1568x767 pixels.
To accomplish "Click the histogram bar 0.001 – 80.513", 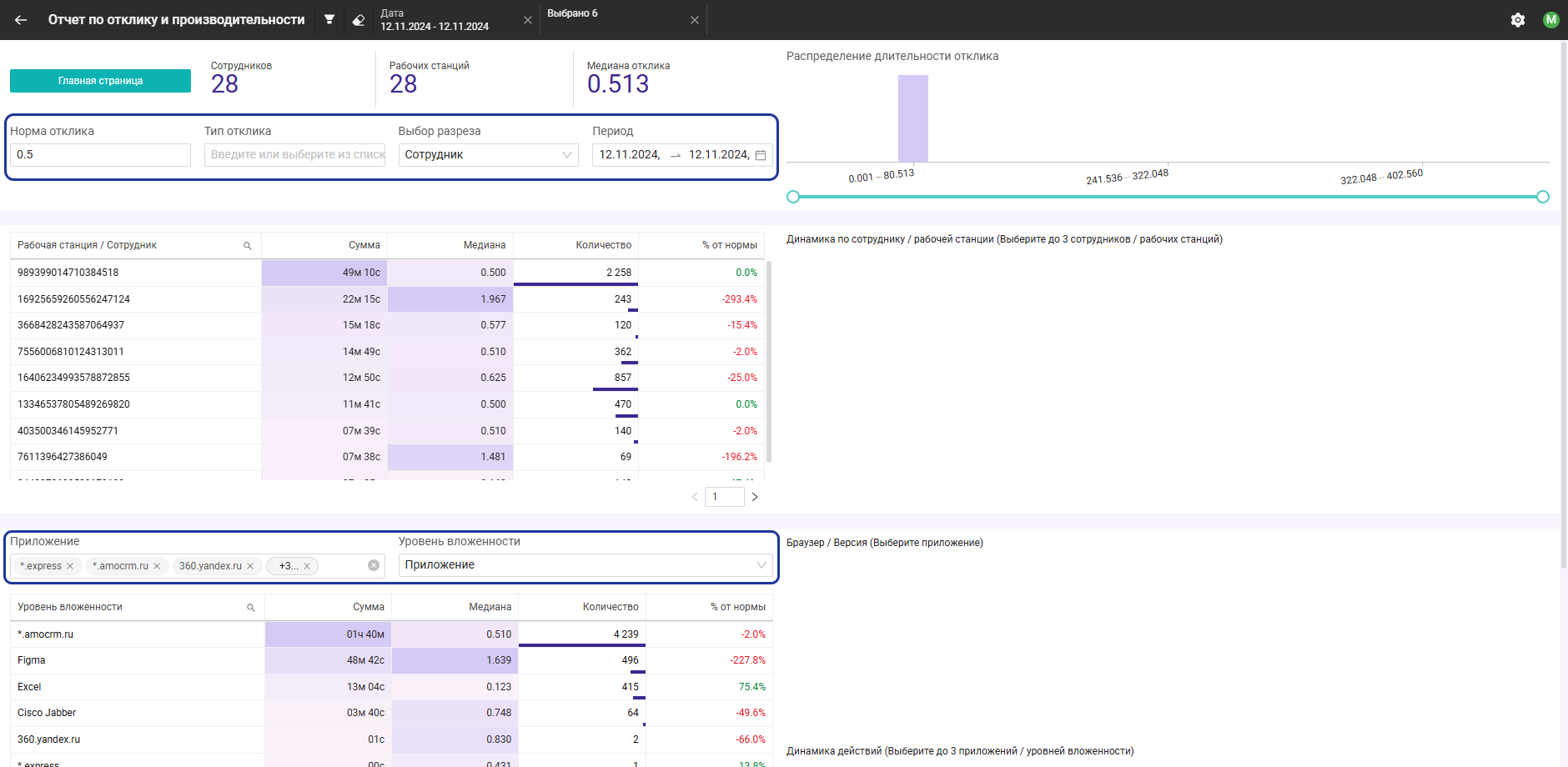I will coord(913,118).
